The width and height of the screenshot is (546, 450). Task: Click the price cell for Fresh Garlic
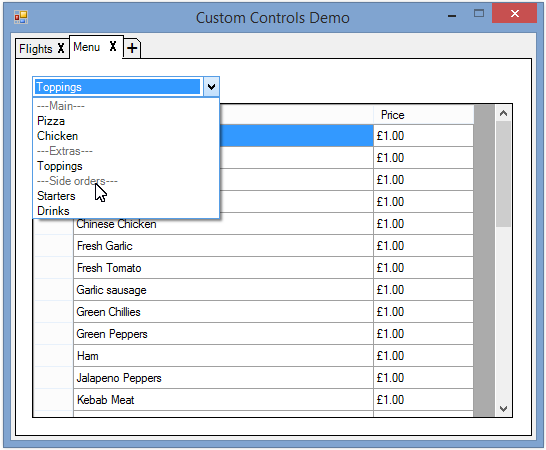423,246
